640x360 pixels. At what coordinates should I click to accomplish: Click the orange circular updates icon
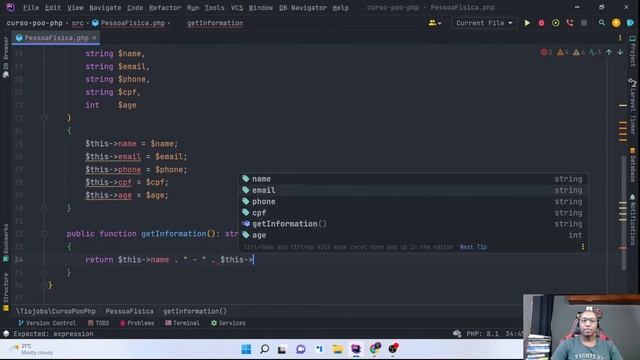[616, 23]
